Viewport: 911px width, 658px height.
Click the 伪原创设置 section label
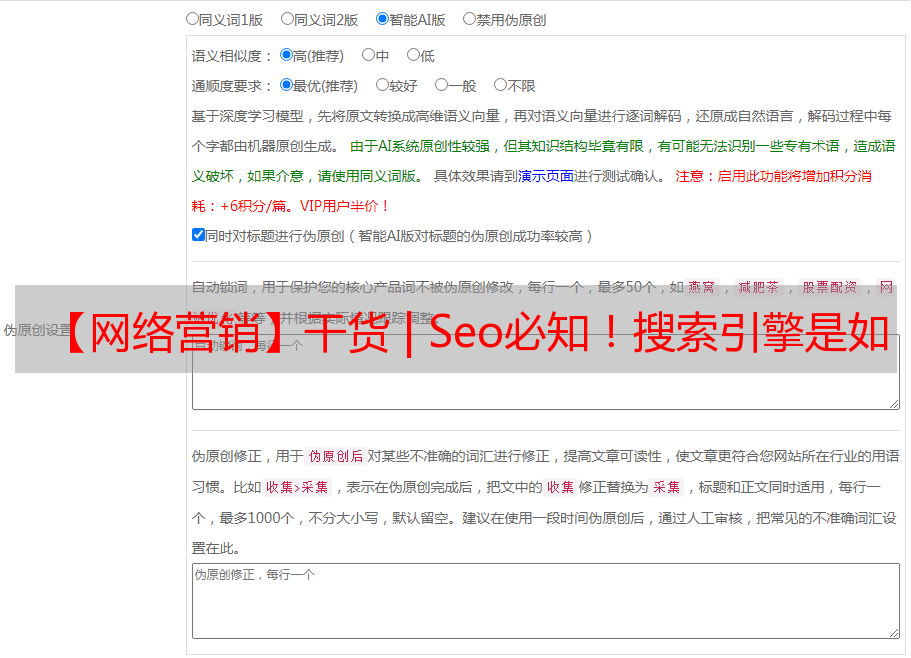pyautogui.click(x=38, y=330)
